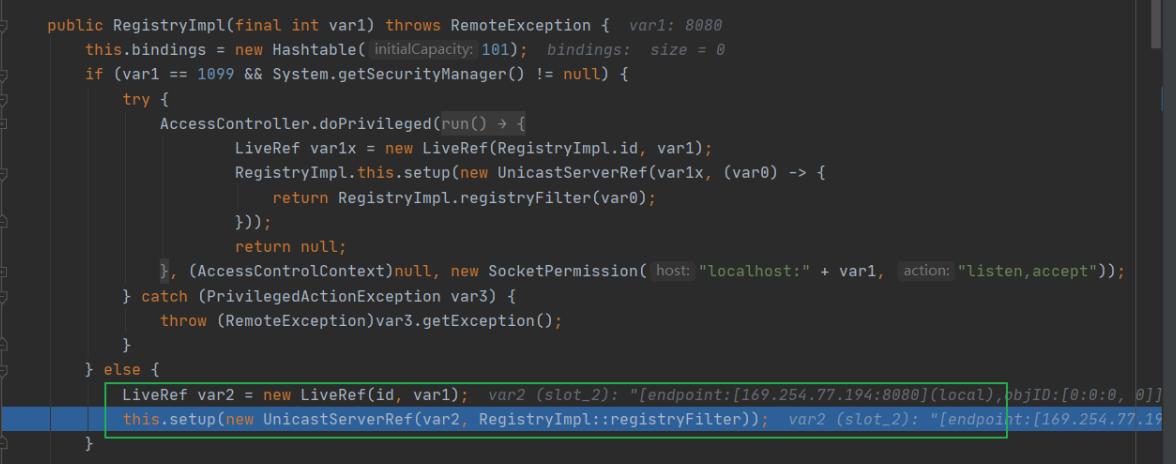Click 'var2' in the 'LiveRef var2' declaration
The width and height of the screenshot is (1176, 464).
pyautogui.click(x=216, y=394)
